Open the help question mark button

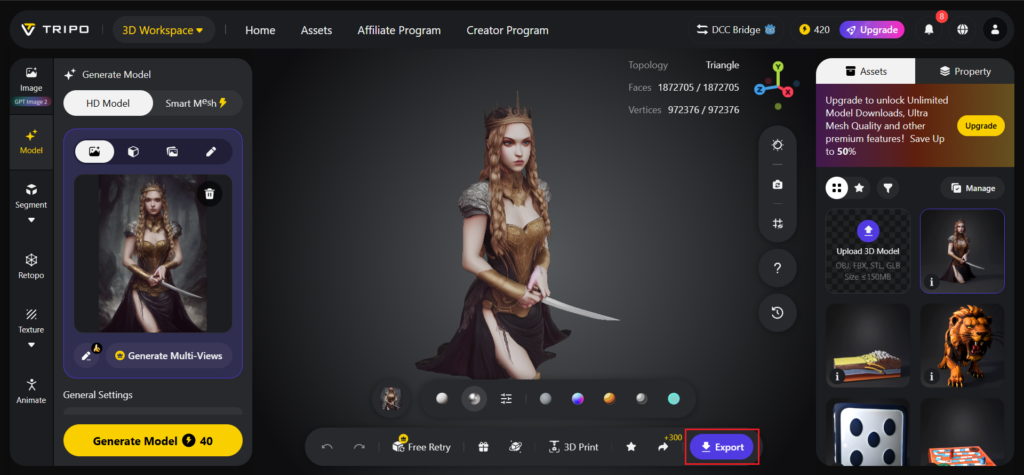click(x=777, y=269)
